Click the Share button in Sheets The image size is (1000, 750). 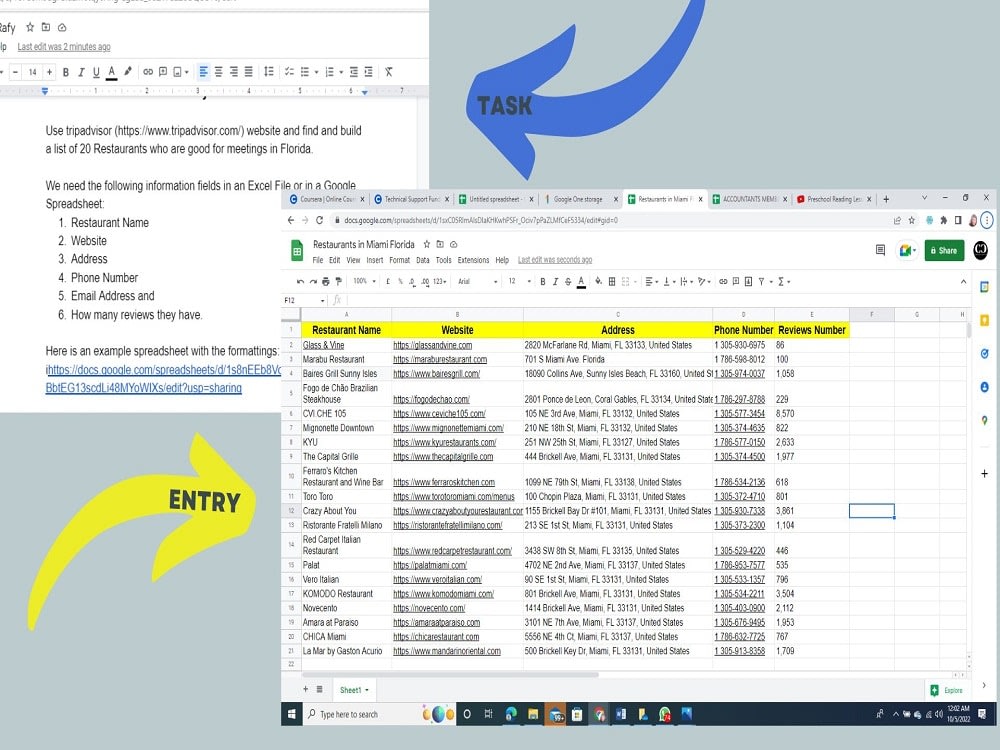(x=945, y=251)
